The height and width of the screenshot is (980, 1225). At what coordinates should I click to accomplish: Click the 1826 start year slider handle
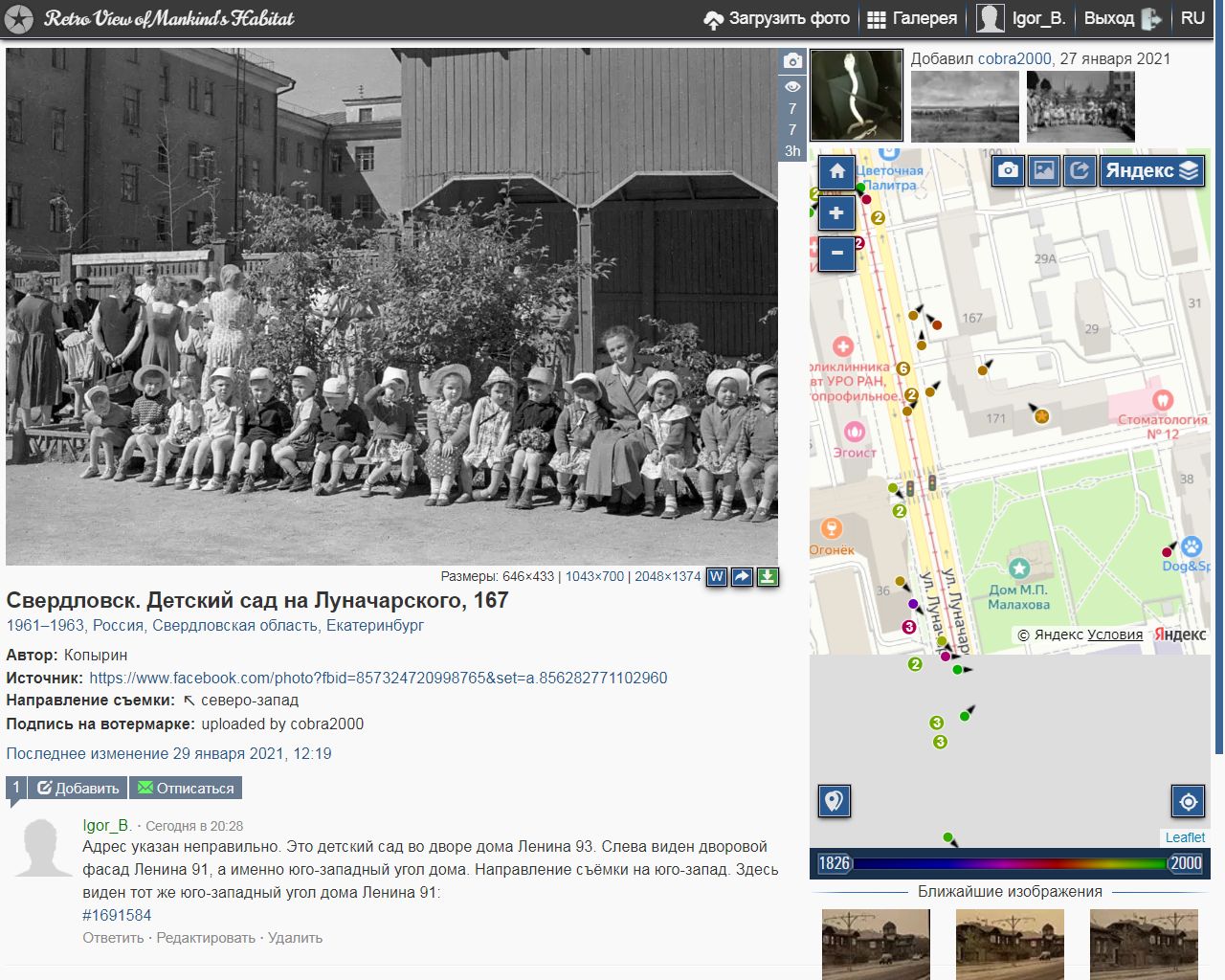point(834,863)
